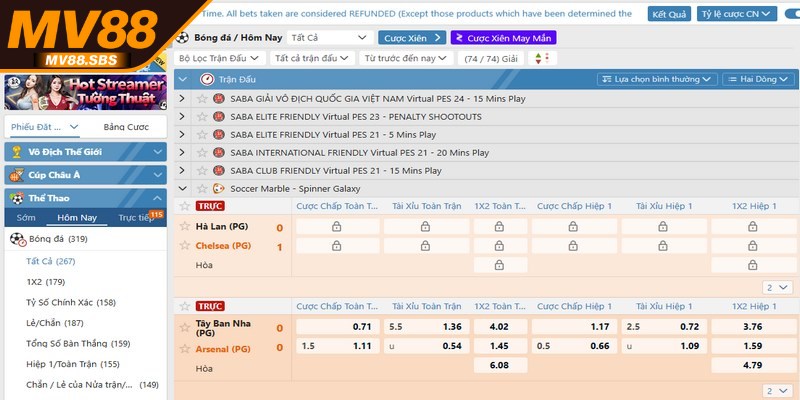
Task: Switch to the Sớm tab
Action: (x=25, y=217)
